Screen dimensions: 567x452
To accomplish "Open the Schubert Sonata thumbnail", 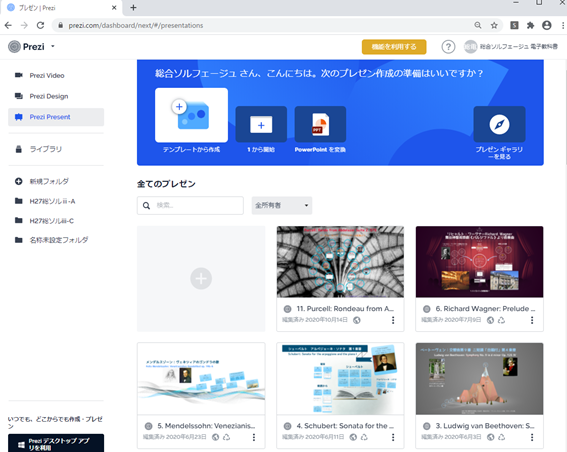I will click(340, 379).
